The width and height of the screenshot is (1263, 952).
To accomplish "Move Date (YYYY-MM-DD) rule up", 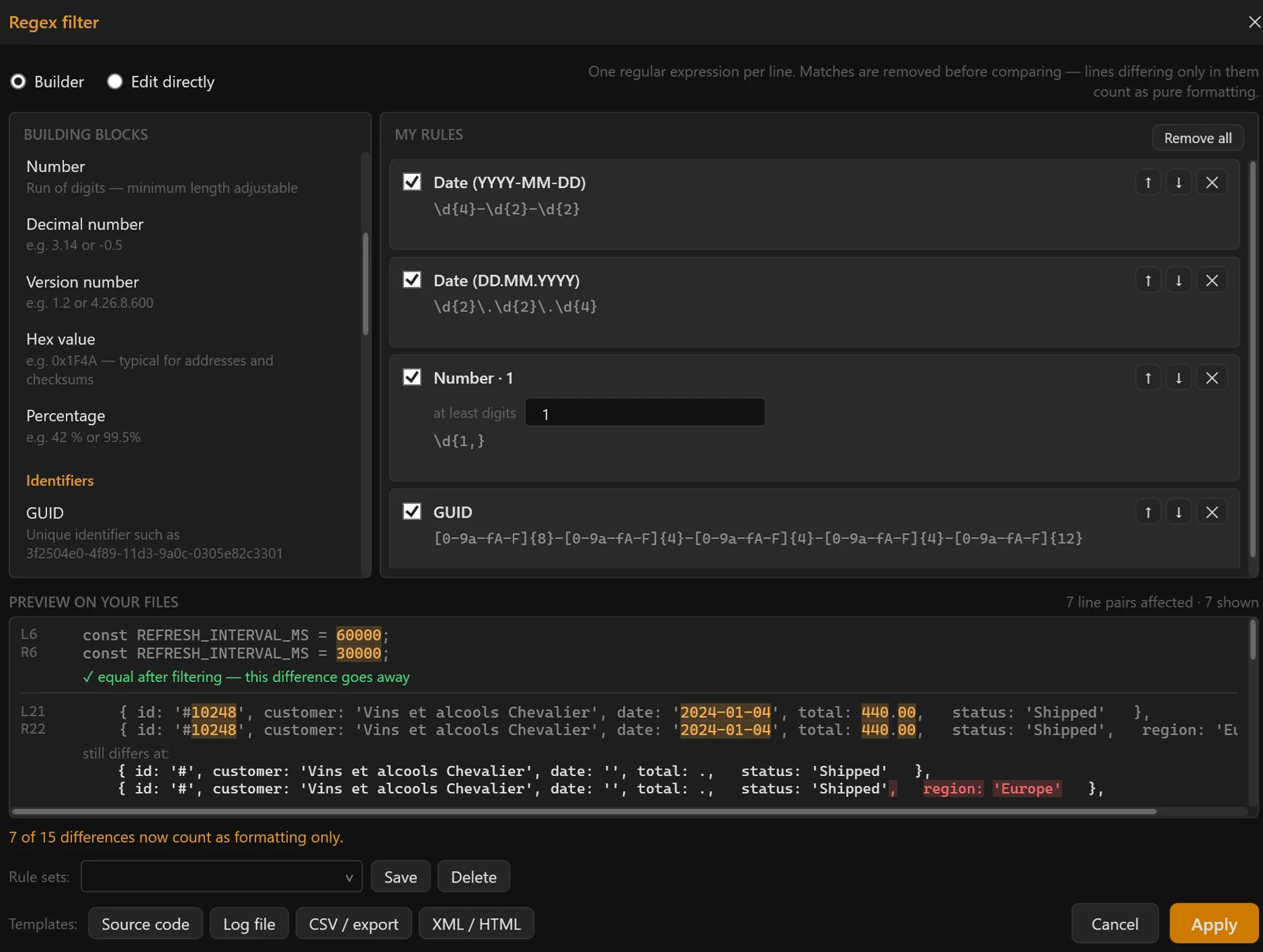I will (x=1148, y=182).
